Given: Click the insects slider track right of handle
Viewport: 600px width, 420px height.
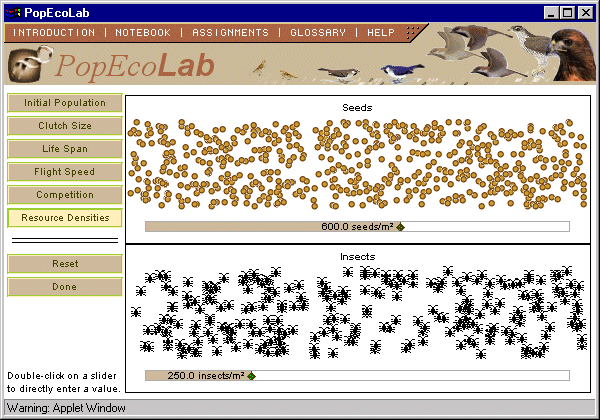Looking at the screenshot, I should 412,375.
